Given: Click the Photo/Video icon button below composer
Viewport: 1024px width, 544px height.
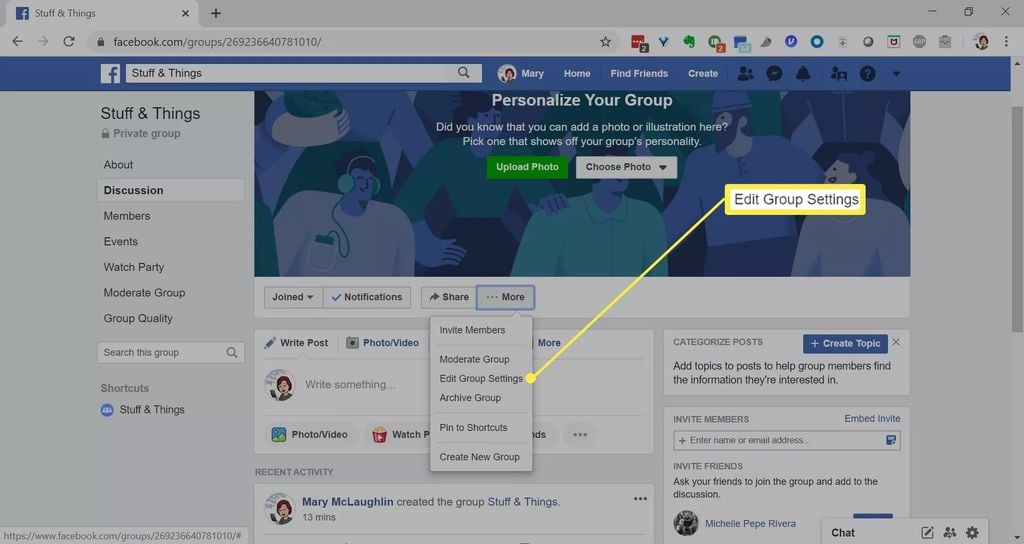Looking at the screenshot, I should click(x=310, y=434).
